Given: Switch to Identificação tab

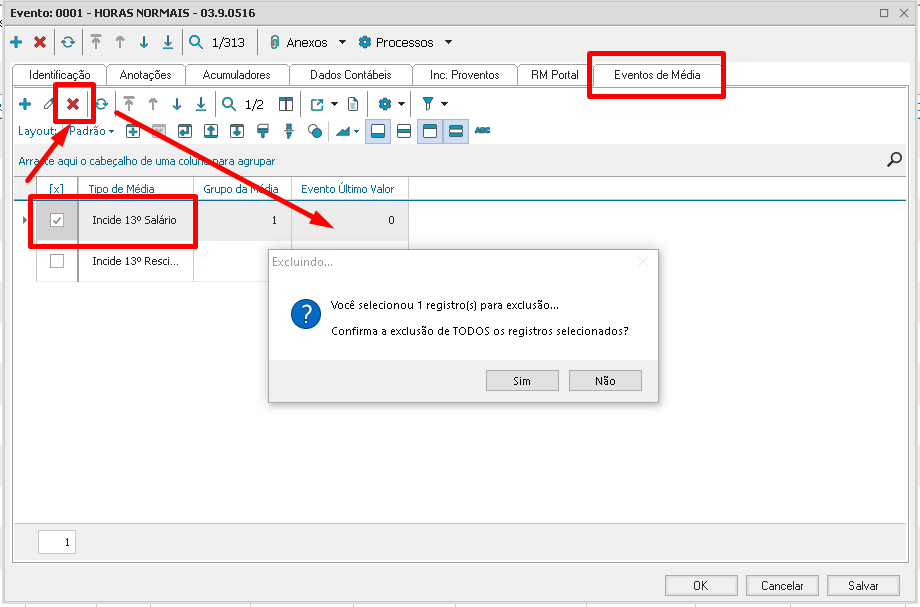Looking at the screenshot, I should 59,75.
